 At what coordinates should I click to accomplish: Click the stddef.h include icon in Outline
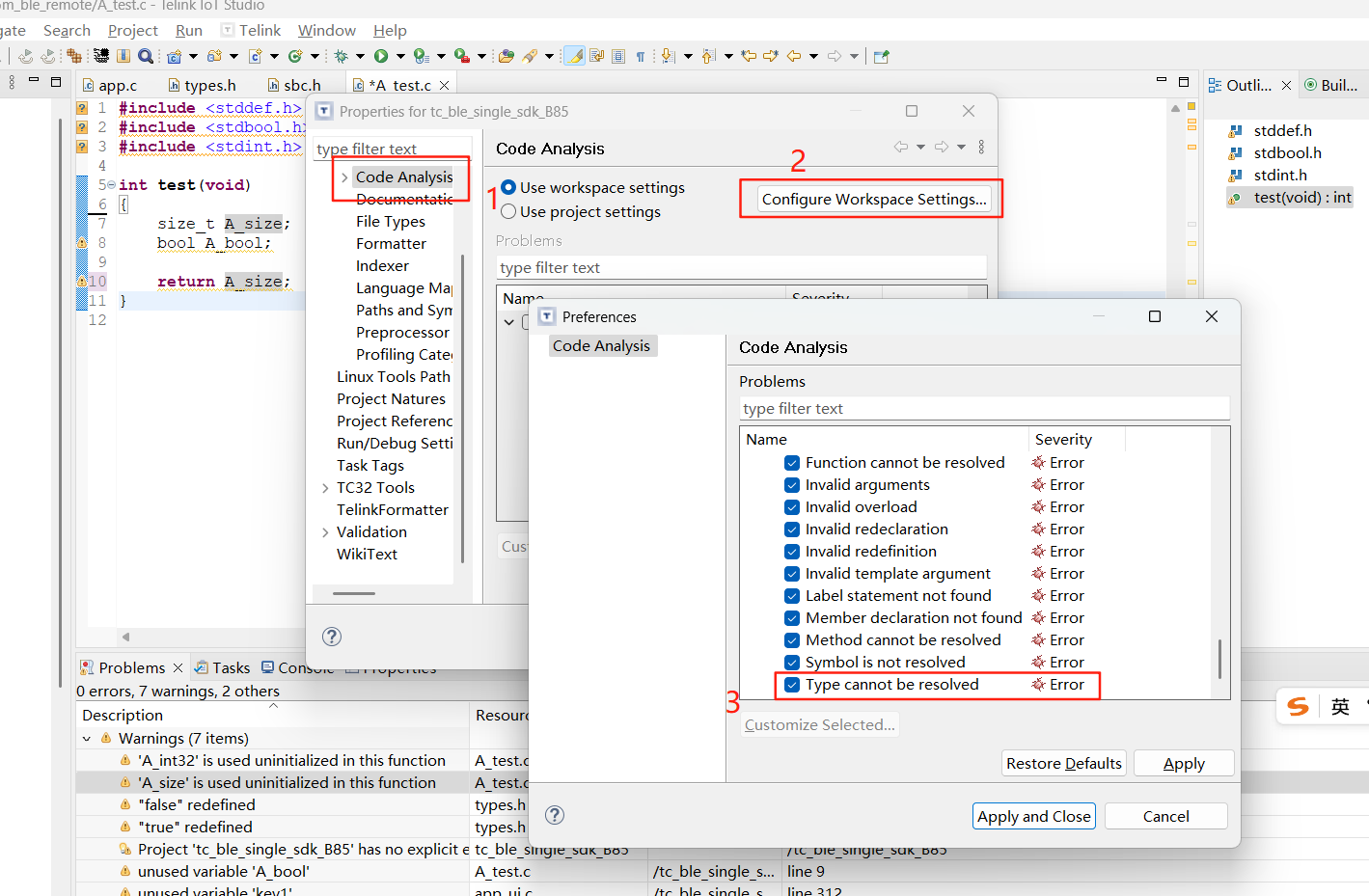tap(1234, 130)
